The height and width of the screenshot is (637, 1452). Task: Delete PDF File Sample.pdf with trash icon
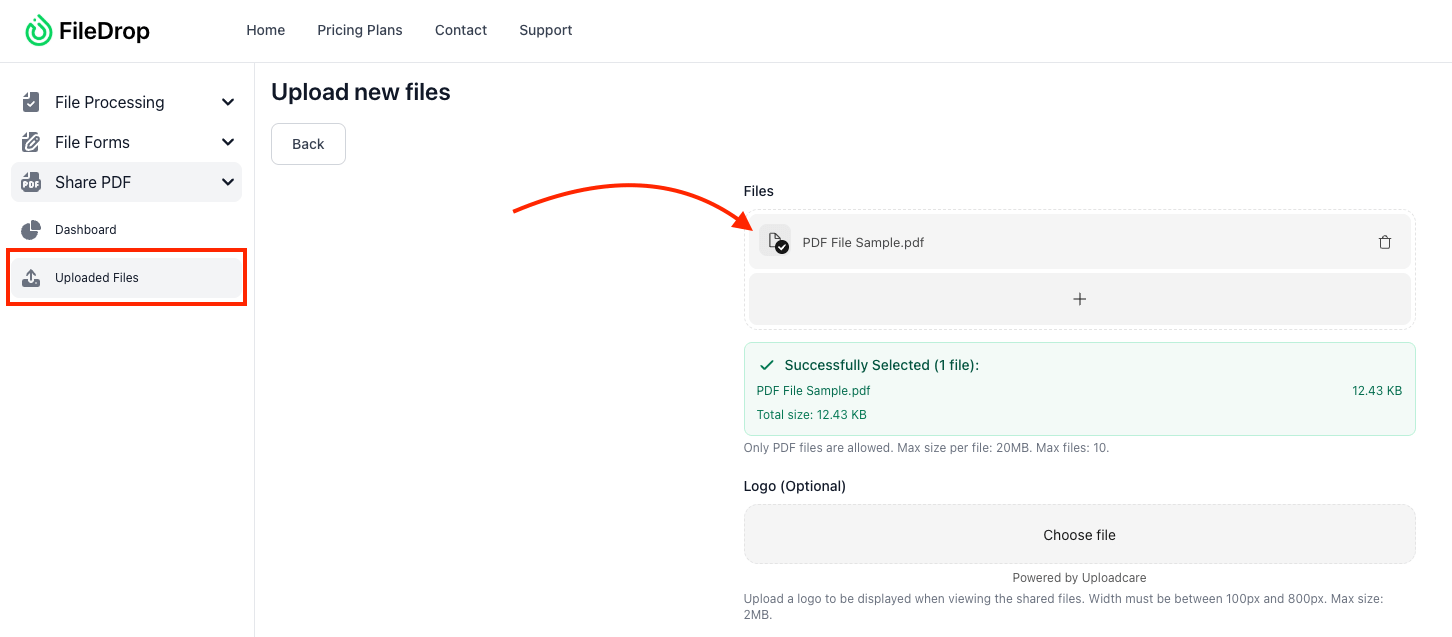1385,242
